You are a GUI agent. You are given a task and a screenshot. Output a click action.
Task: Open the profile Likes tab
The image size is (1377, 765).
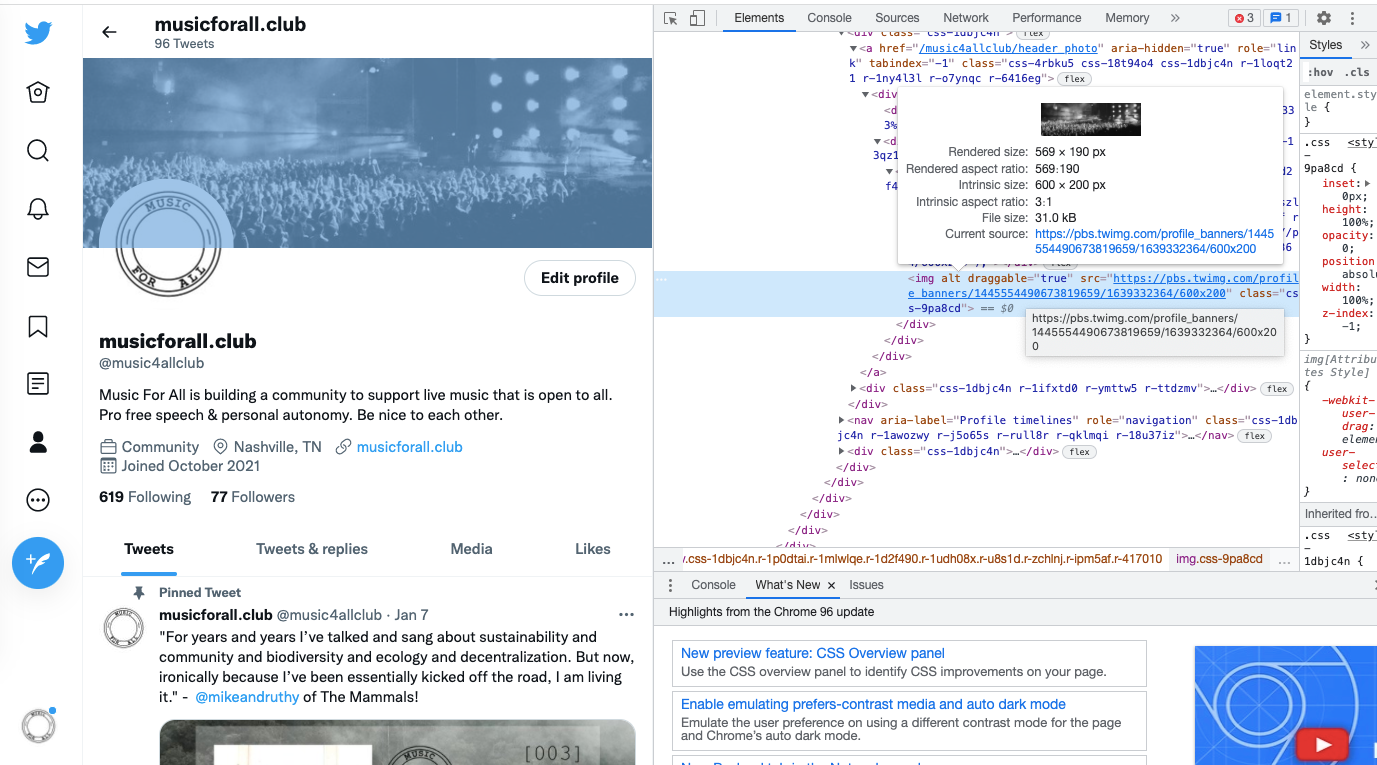593,549
